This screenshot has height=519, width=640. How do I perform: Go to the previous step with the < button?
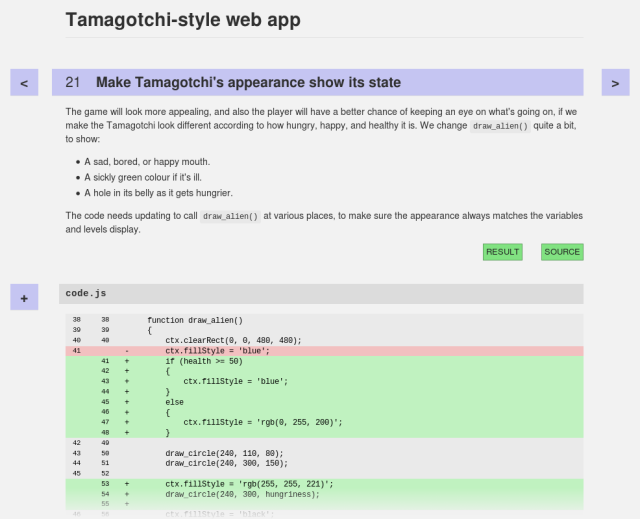(24, 82)
